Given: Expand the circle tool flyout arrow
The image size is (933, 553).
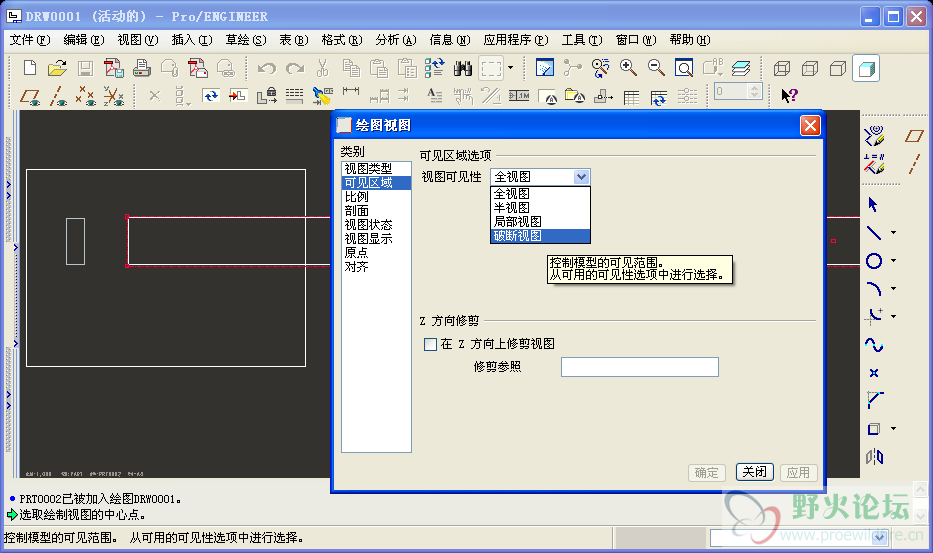Looking at the screenshot, I should pyautogui.click(x=893, y=261).
